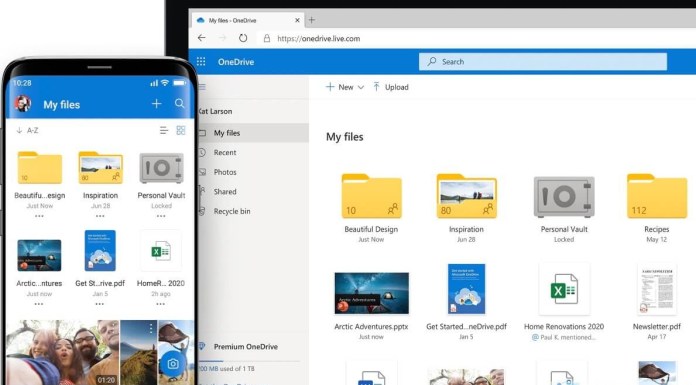Open more options under HomeR... 2020 on phone

coord(160,304)
